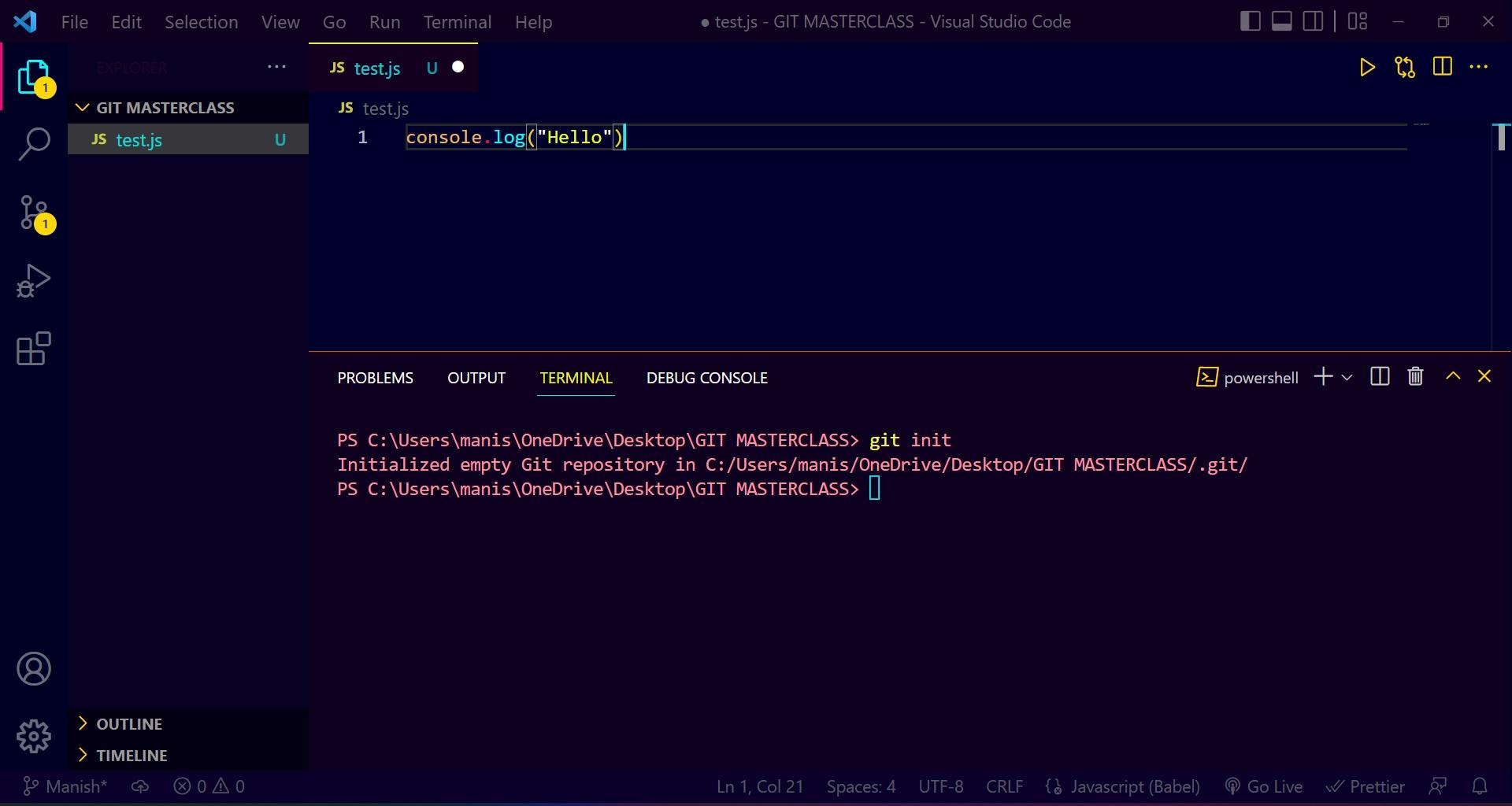This screenshot has height=806, width=1512.
Task: Open the View menu
Action: [280, 22]
